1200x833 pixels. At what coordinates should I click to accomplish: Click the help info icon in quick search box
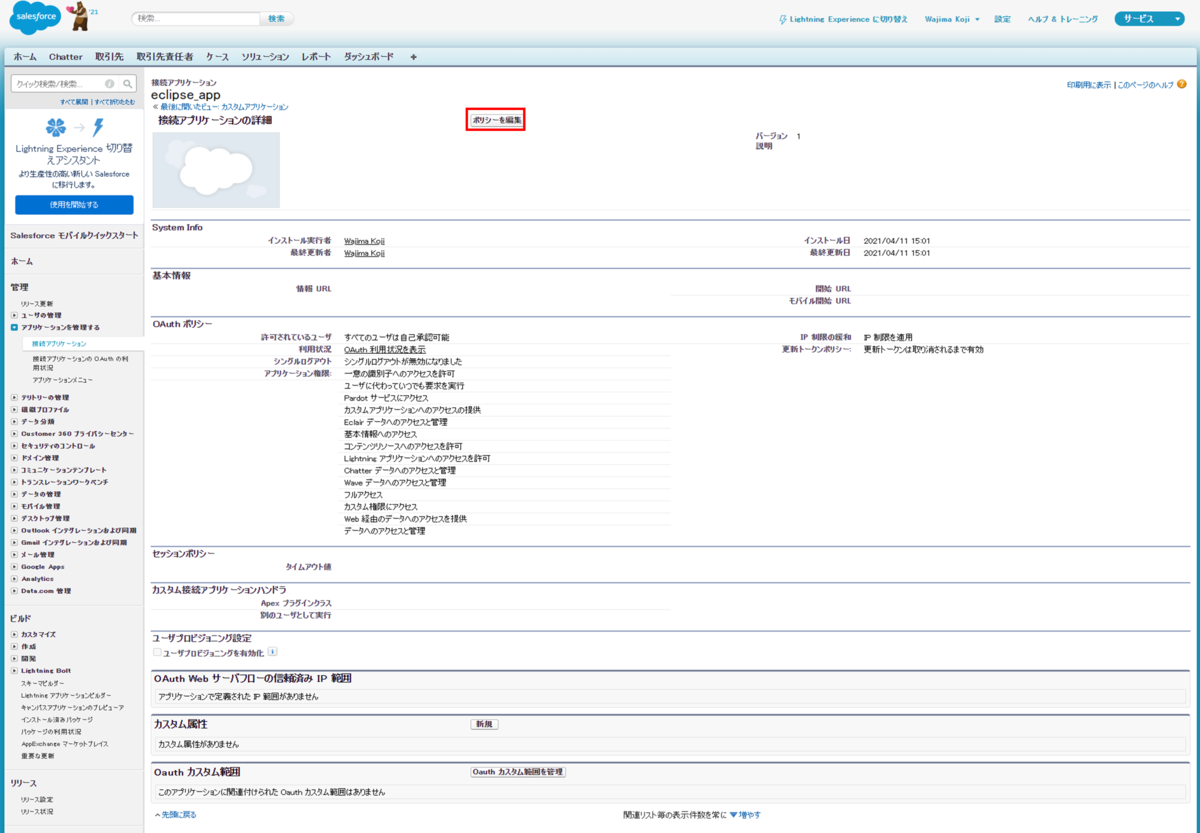coord(110,84)
